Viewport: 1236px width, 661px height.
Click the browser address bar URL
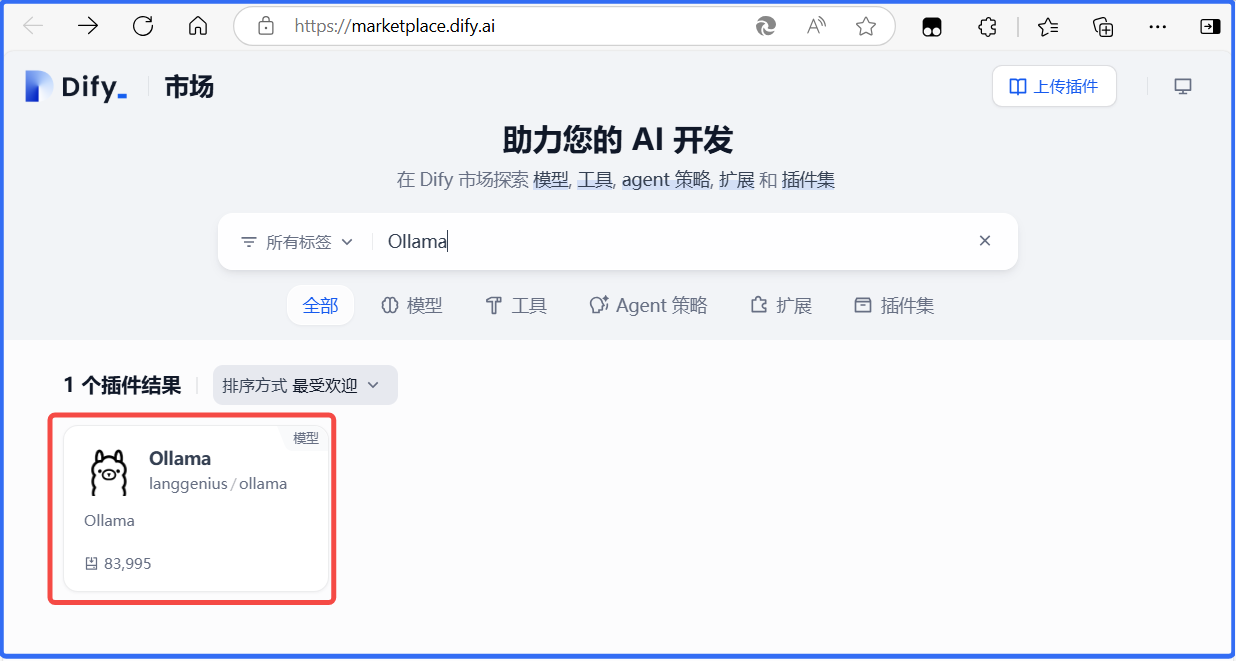click(395, 26)
